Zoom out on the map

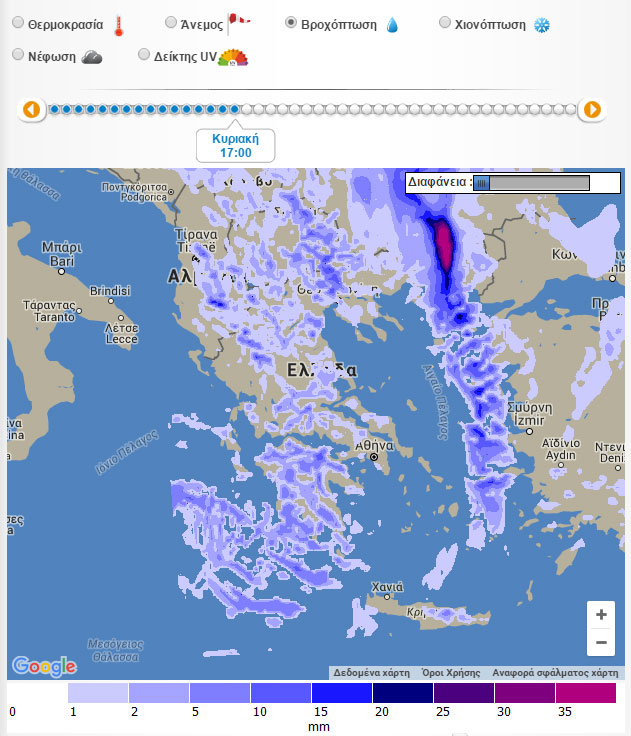pos(601,642)
